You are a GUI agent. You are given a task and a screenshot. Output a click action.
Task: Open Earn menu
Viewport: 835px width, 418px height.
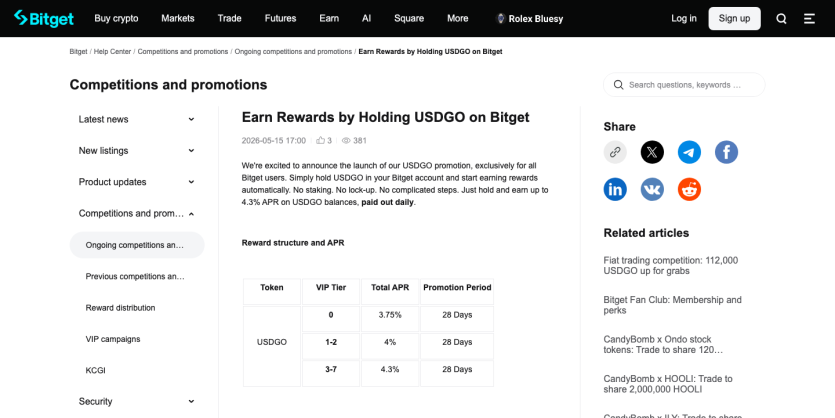coord(329,19)
